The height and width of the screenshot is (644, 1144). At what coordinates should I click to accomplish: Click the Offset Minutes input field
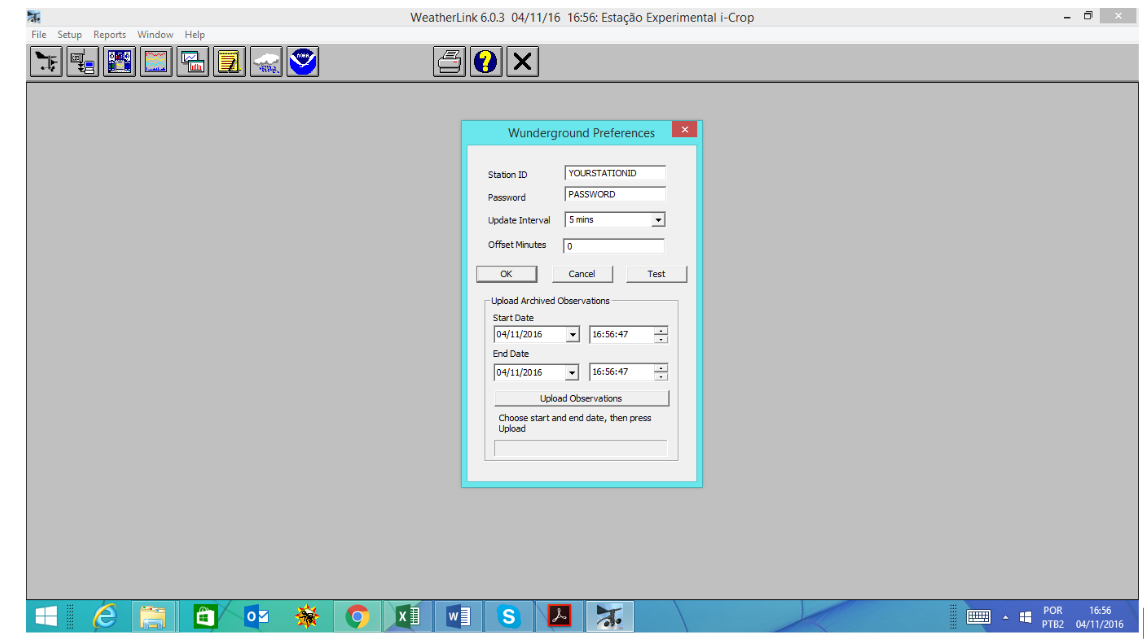(614, 246)
